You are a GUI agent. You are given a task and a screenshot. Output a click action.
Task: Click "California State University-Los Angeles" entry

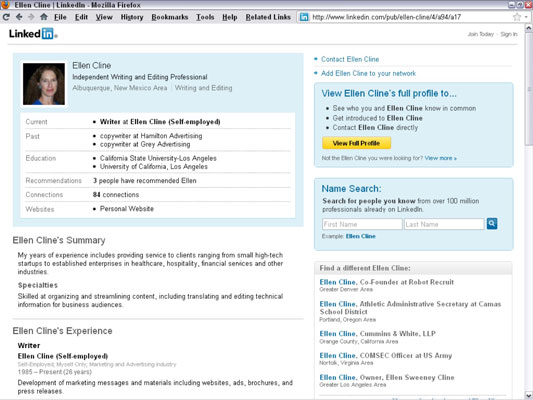click(158, 158)
